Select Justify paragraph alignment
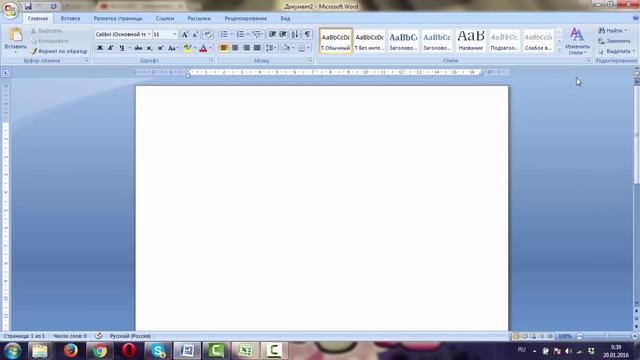The width and height of the screenshot is (640, 360). click(257, 48)
